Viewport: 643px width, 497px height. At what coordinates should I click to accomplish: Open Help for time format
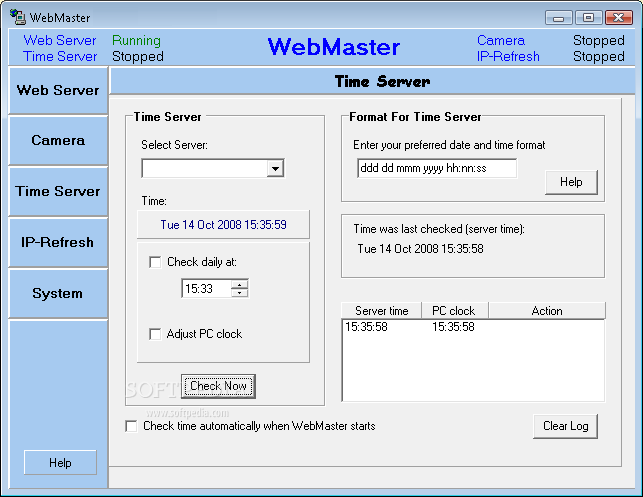click(x=571, y=182)
